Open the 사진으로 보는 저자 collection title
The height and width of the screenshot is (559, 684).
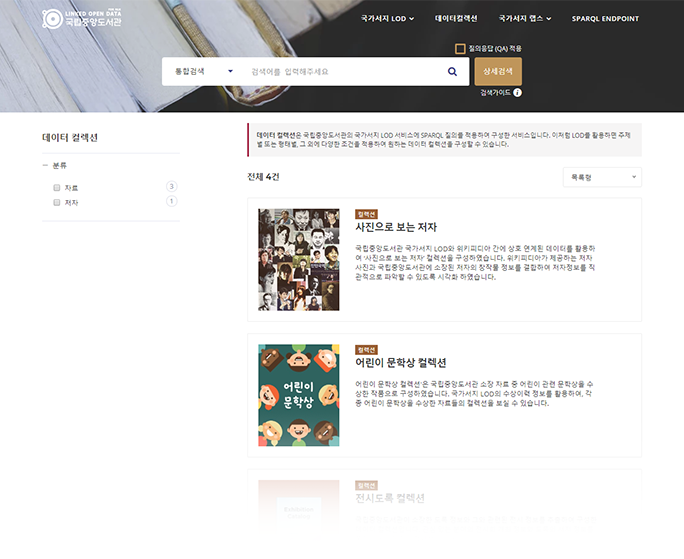pyautogui.click(x=396, y=227)
